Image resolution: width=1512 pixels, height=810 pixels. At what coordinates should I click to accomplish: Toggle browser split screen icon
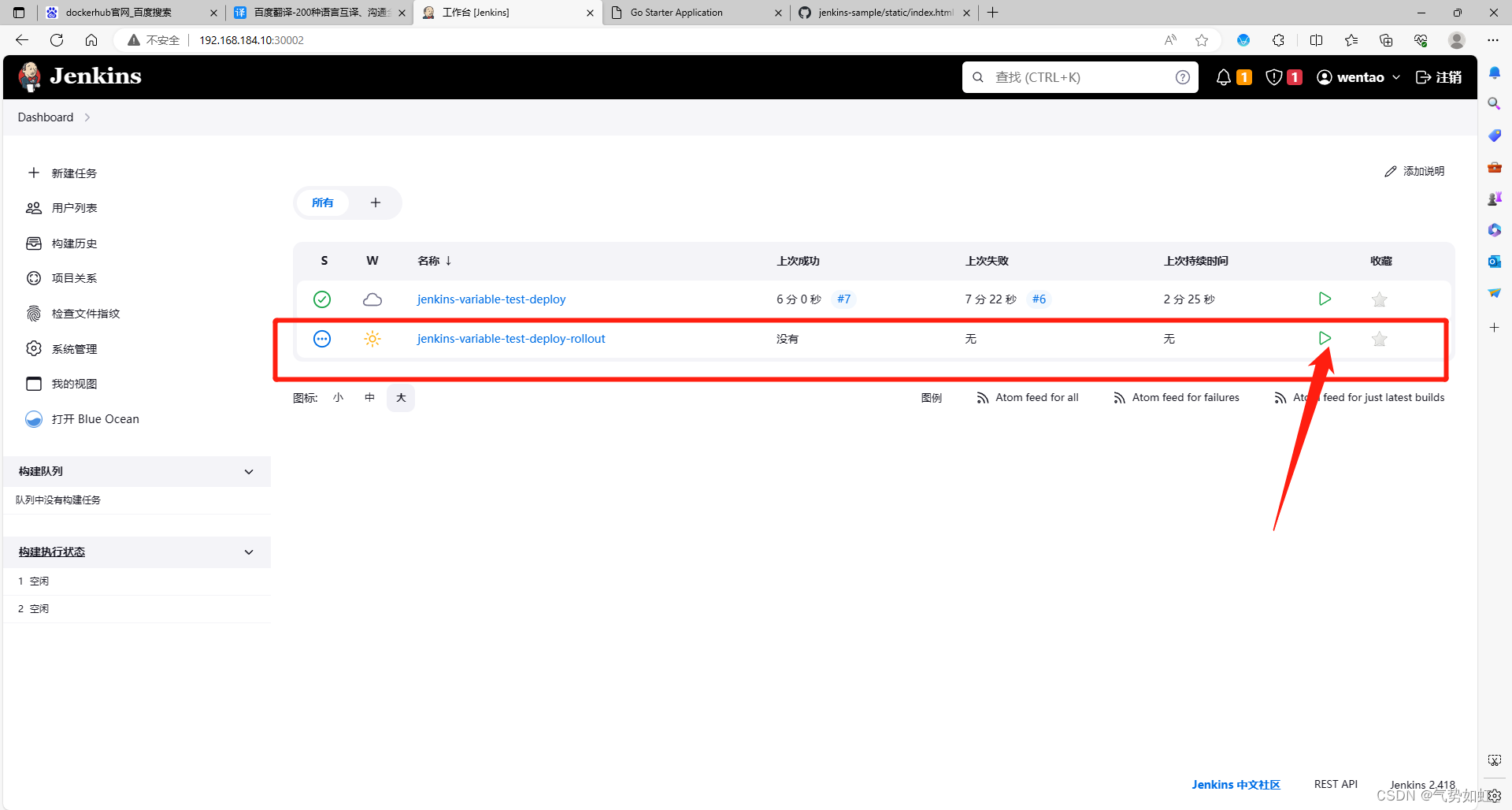click(1316, 40)
